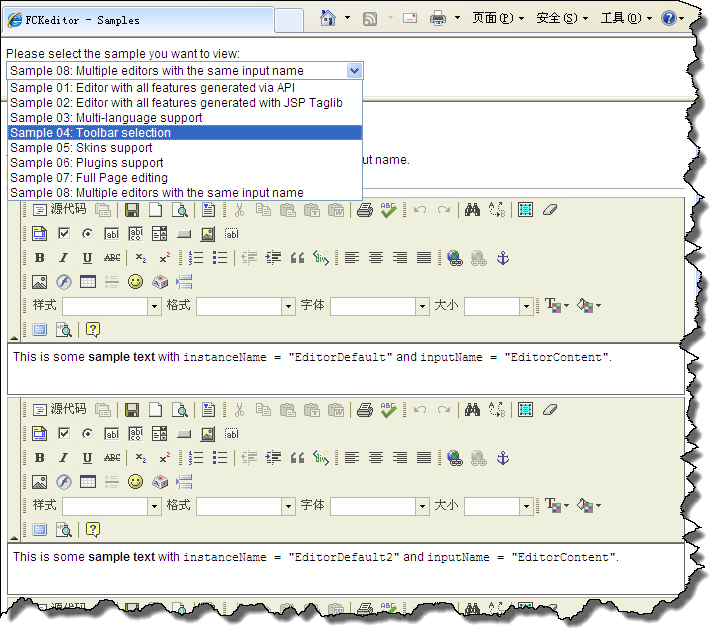Select Sample 06: Plugins support
Image resolution: width=725 pixels, height=643 pixels.
[185, 163]
